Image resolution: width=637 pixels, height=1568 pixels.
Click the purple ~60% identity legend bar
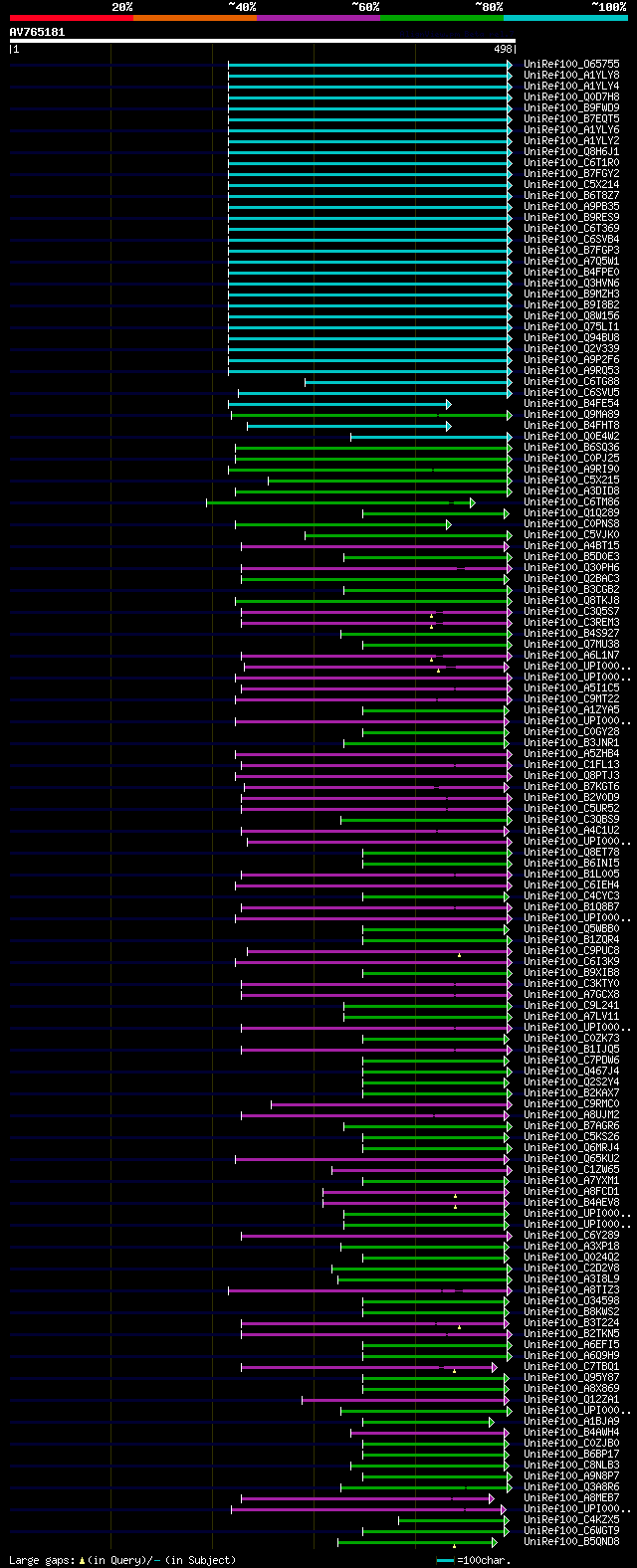pos(318,18)
